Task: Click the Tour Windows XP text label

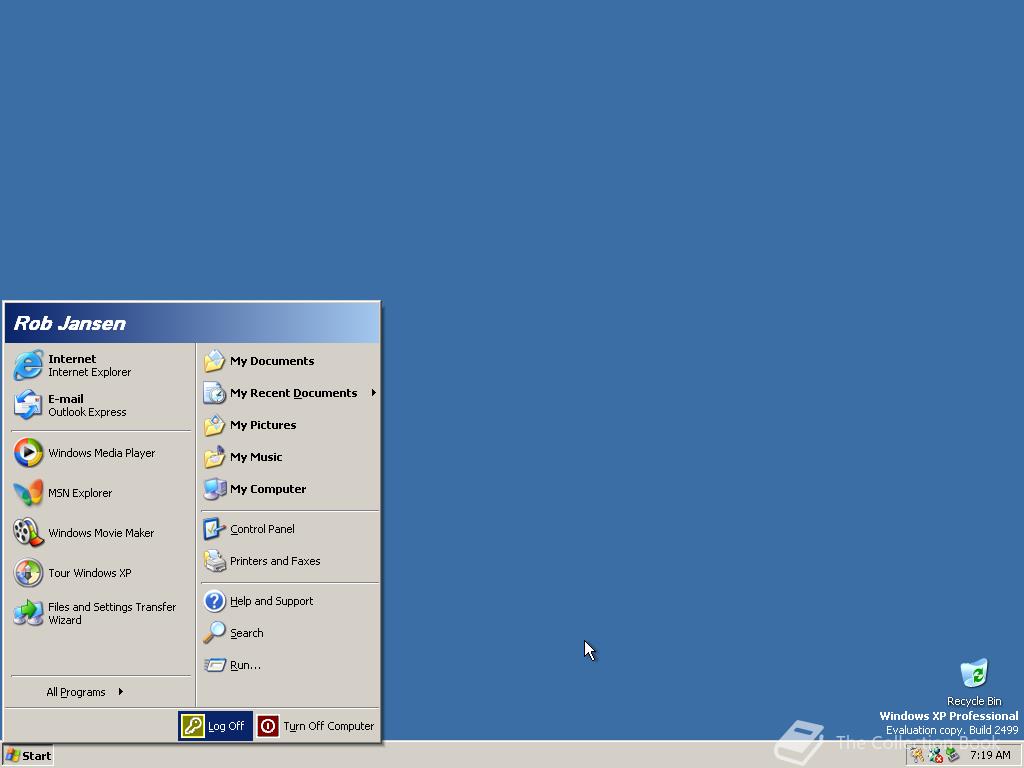Action: point(89,573)
